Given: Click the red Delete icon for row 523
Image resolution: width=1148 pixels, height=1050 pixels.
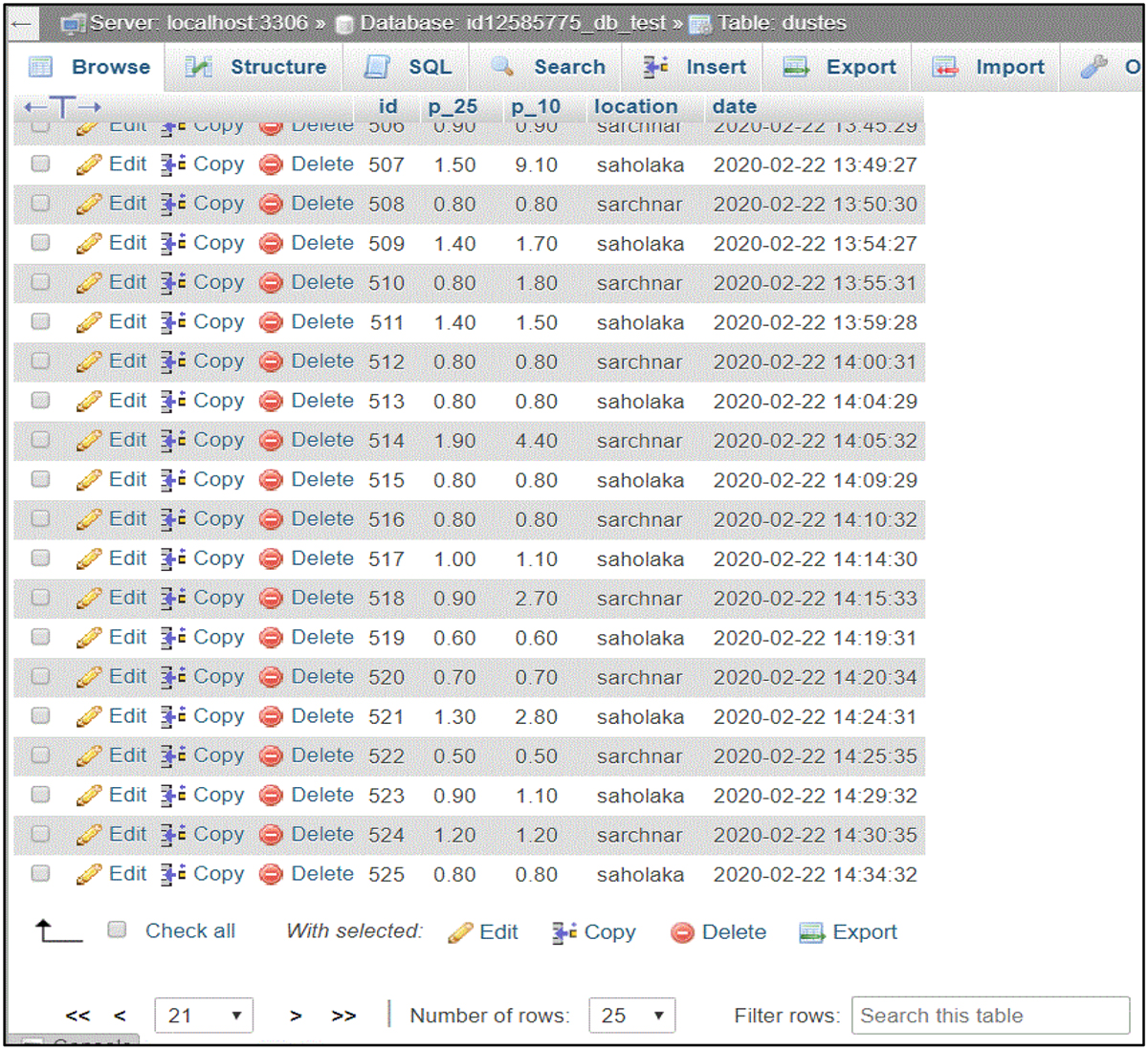Looking at the screenshot, I should point(272,796).
